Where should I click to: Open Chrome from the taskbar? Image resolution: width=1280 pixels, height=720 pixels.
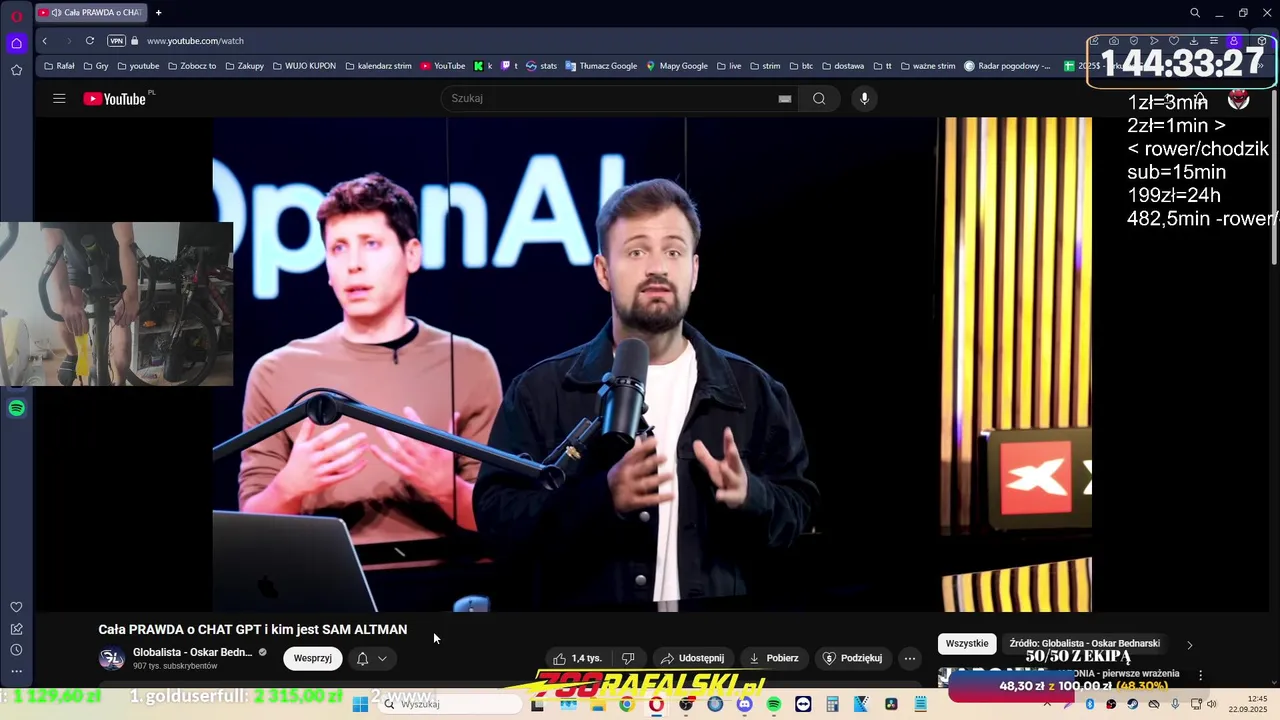click(626, 704)
